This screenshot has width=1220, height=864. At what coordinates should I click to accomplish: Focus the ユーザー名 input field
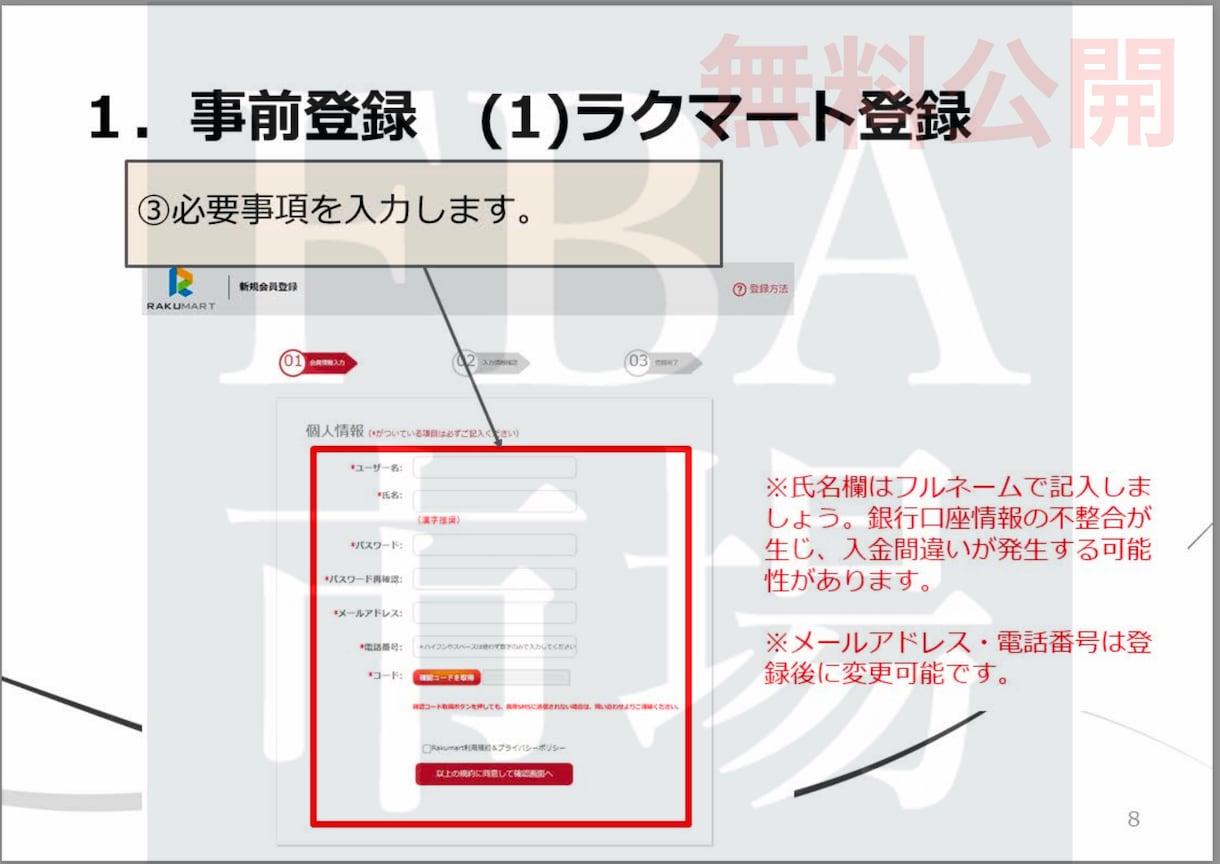coord(495,468)
